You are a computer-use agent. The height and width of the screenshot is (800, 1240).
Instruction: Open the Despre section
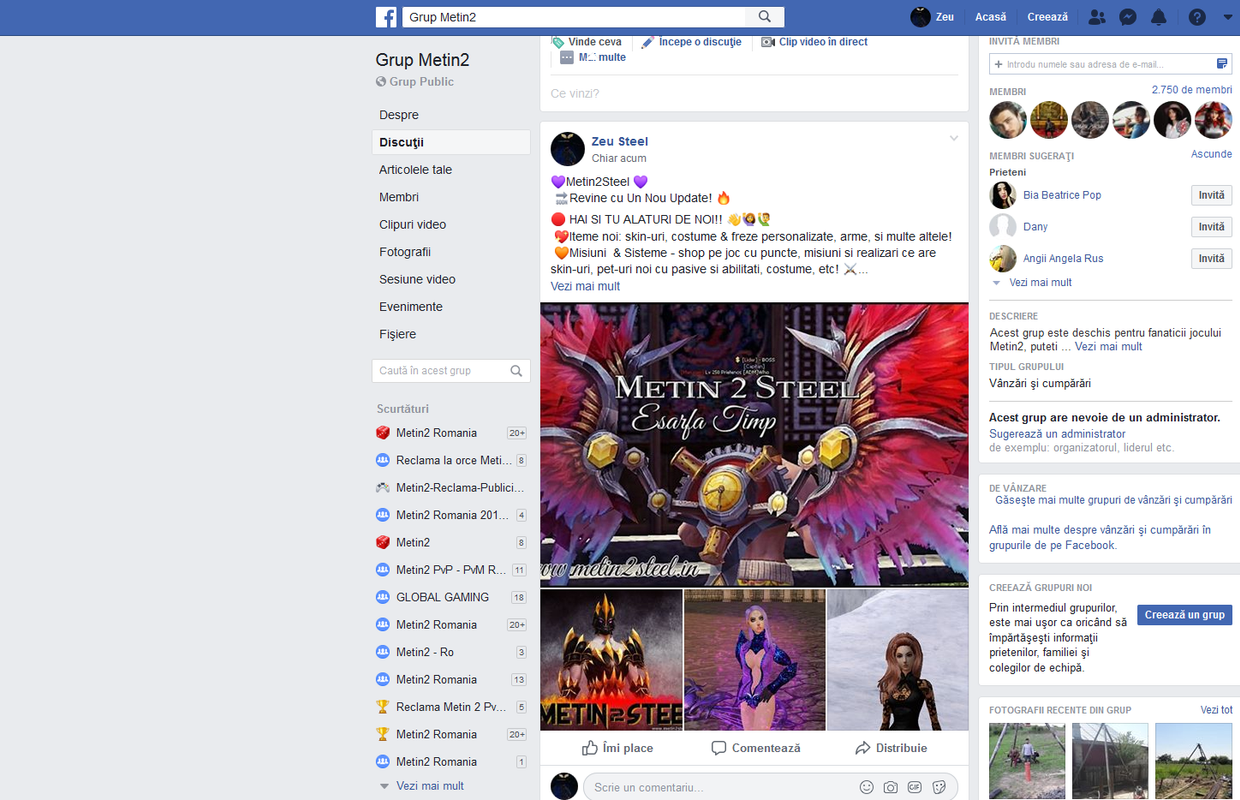(399, 115)
